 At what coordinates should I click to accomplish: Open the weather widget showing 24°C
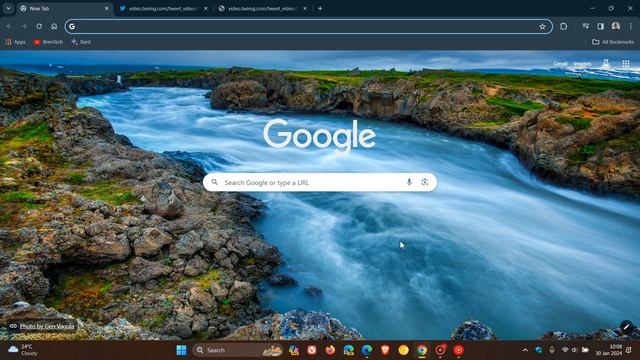coord(23,350)
